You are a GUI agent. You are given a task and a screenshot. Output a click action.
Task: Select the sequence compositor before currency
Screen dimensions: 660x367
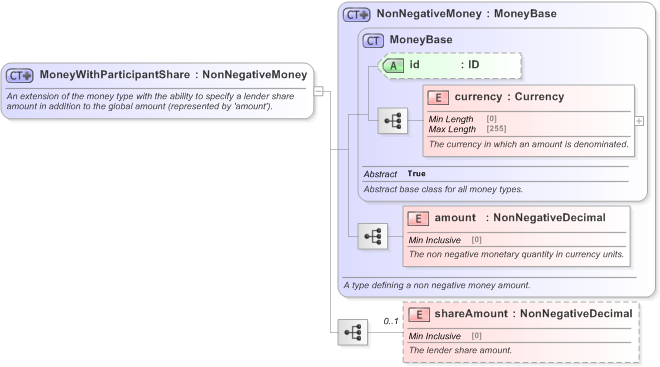(393, 121)
